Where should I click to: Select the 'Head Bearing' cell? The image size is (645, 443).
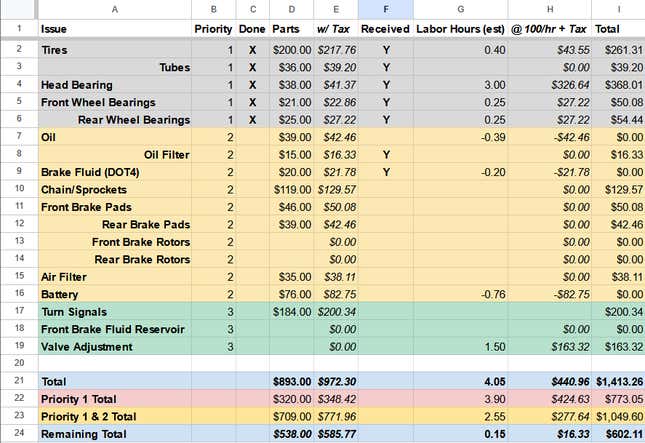click(x=113, y=85)
